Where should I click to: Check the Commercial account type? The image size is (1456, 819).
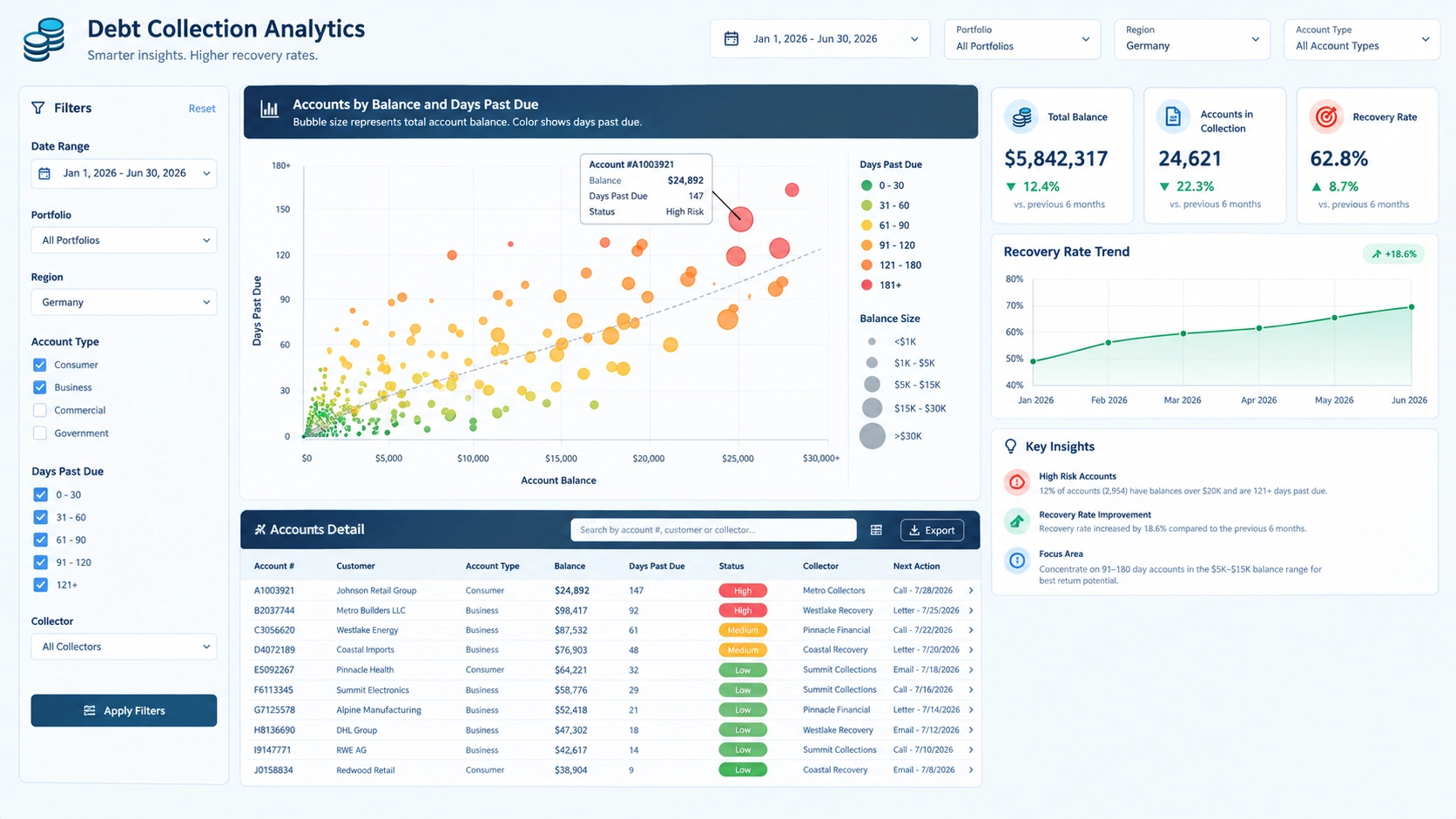[40, 410]
